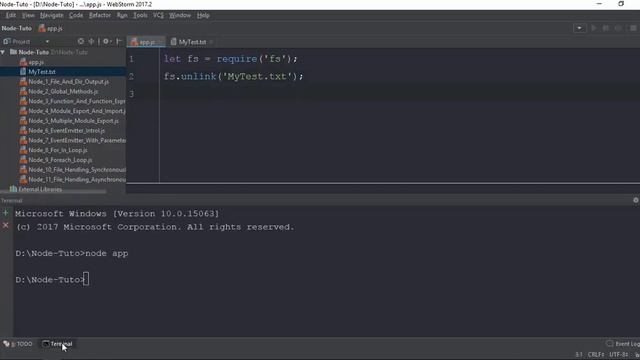
Task: Select Node_4_Module_Export_And_Import file
Action: tap(77, 111)
